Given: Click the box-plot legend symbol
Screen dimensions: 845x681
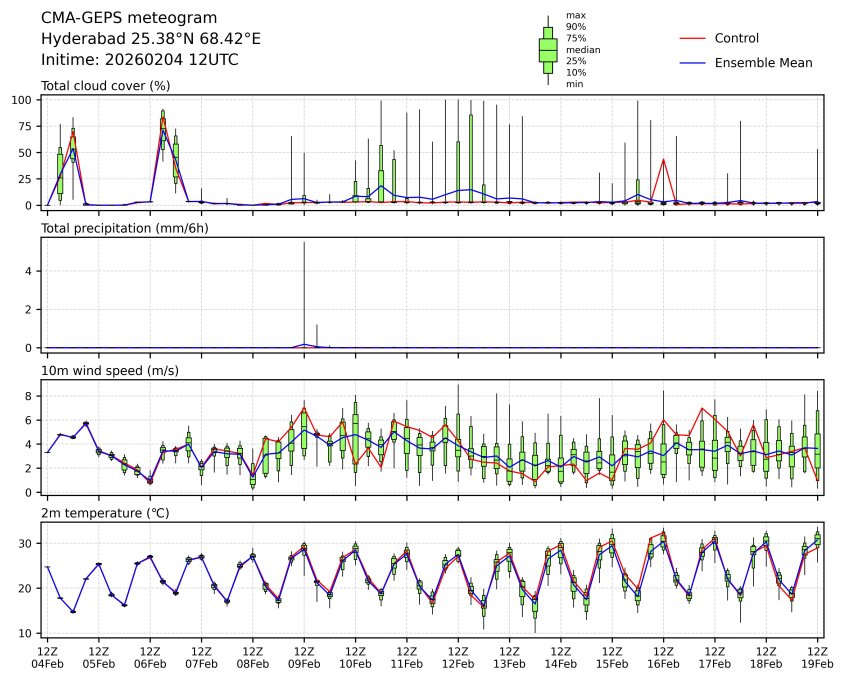Looking at the screenshot, I should [x=548, y=50].
